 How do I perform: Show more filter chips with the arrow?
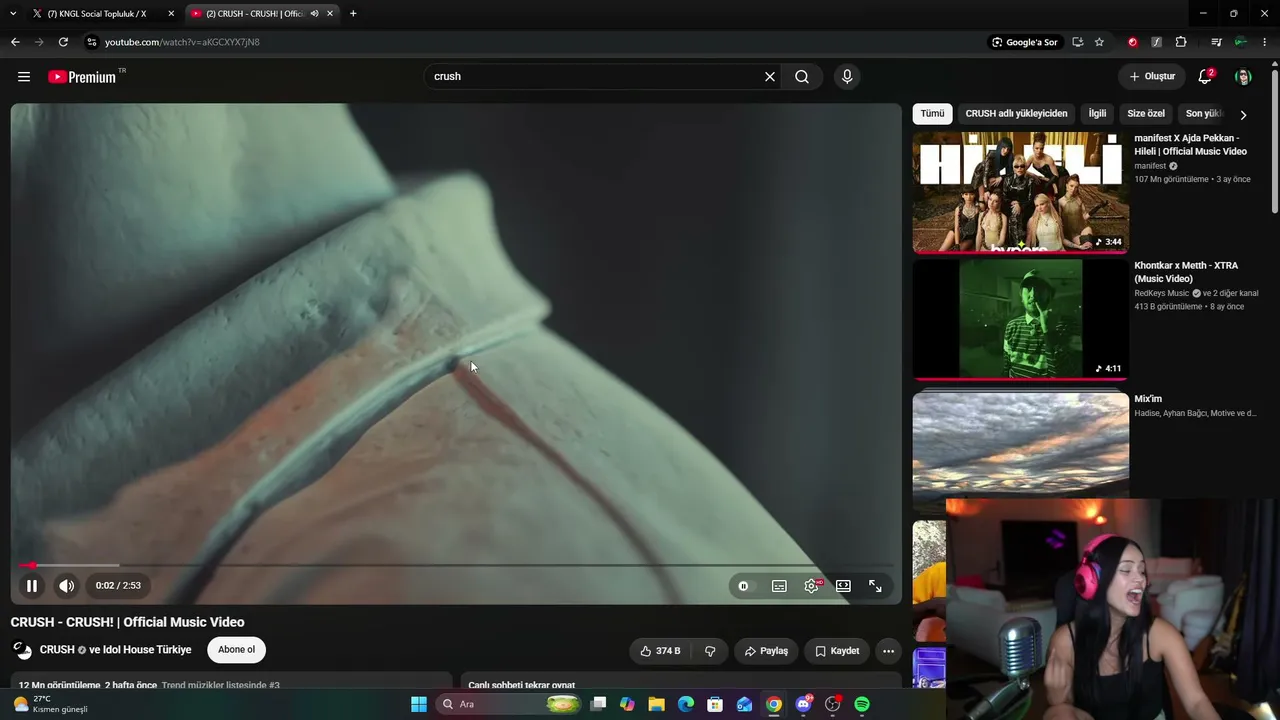(1243, 115)
